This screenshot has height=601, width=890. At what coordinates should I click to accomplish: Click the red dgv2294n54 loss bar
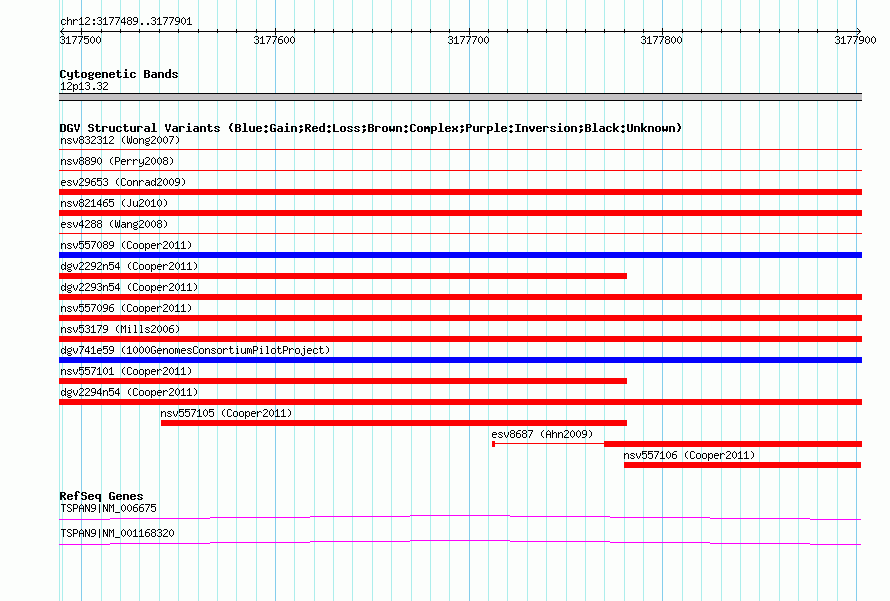460,402
